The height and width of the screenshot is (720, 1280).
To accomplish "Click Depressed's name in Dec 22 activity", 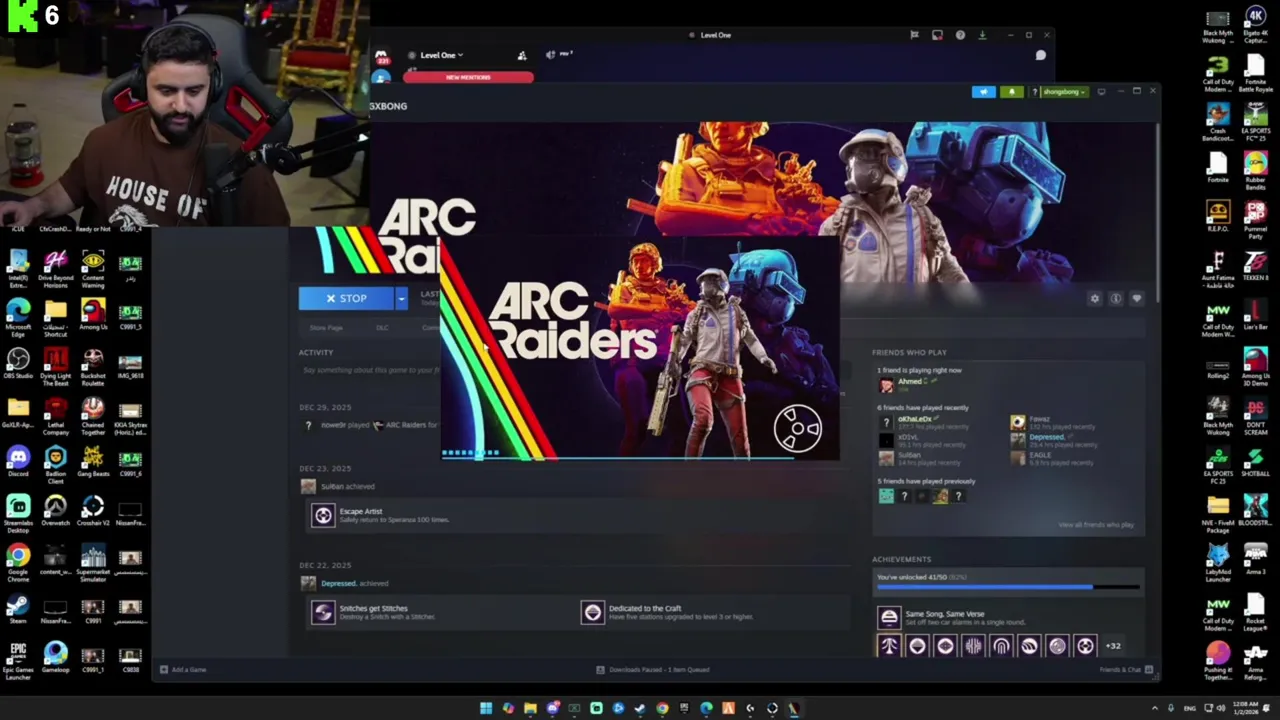I will tap(338, 583).
